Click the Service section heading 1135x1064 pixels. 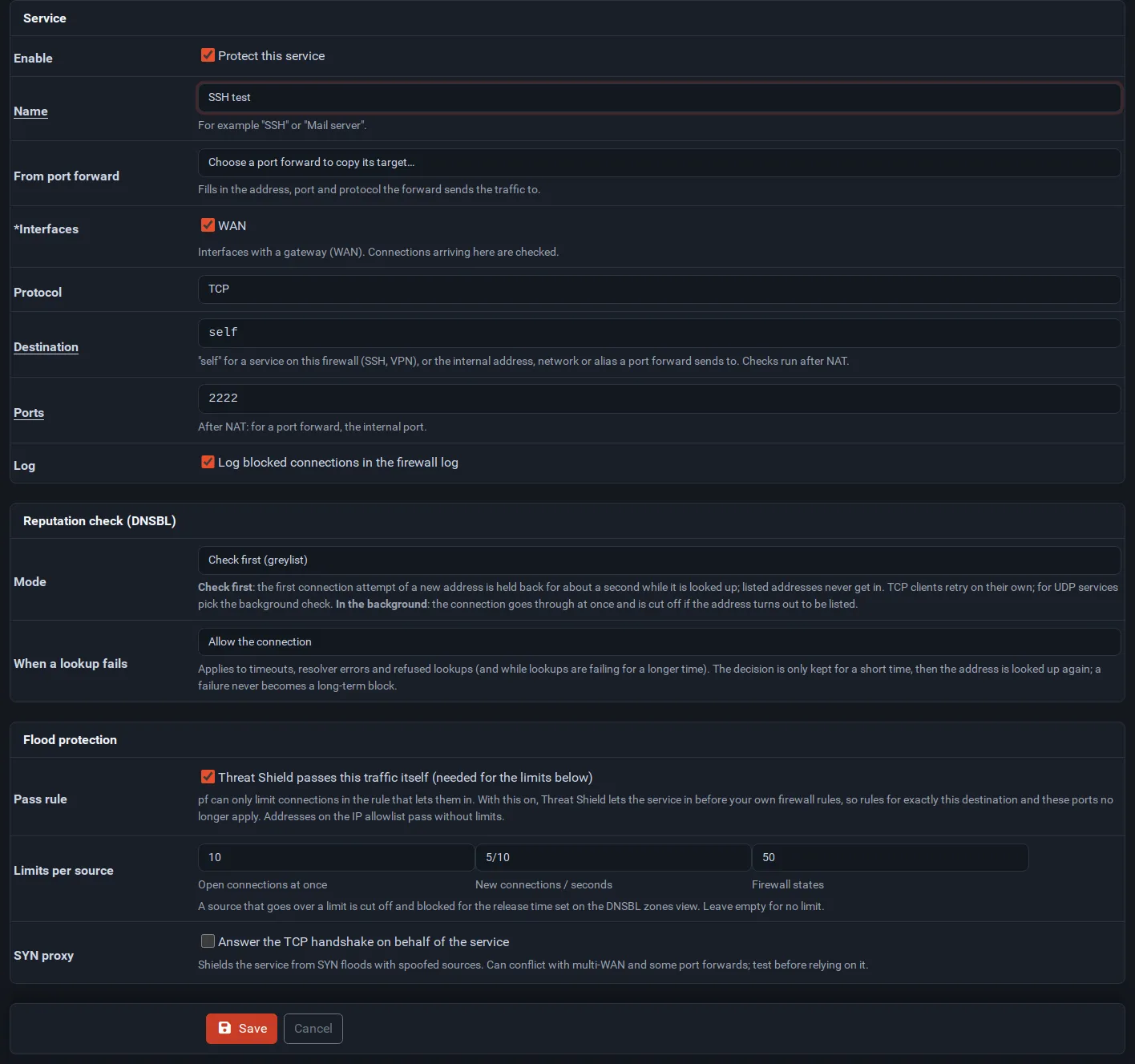[x=45, y=18]
